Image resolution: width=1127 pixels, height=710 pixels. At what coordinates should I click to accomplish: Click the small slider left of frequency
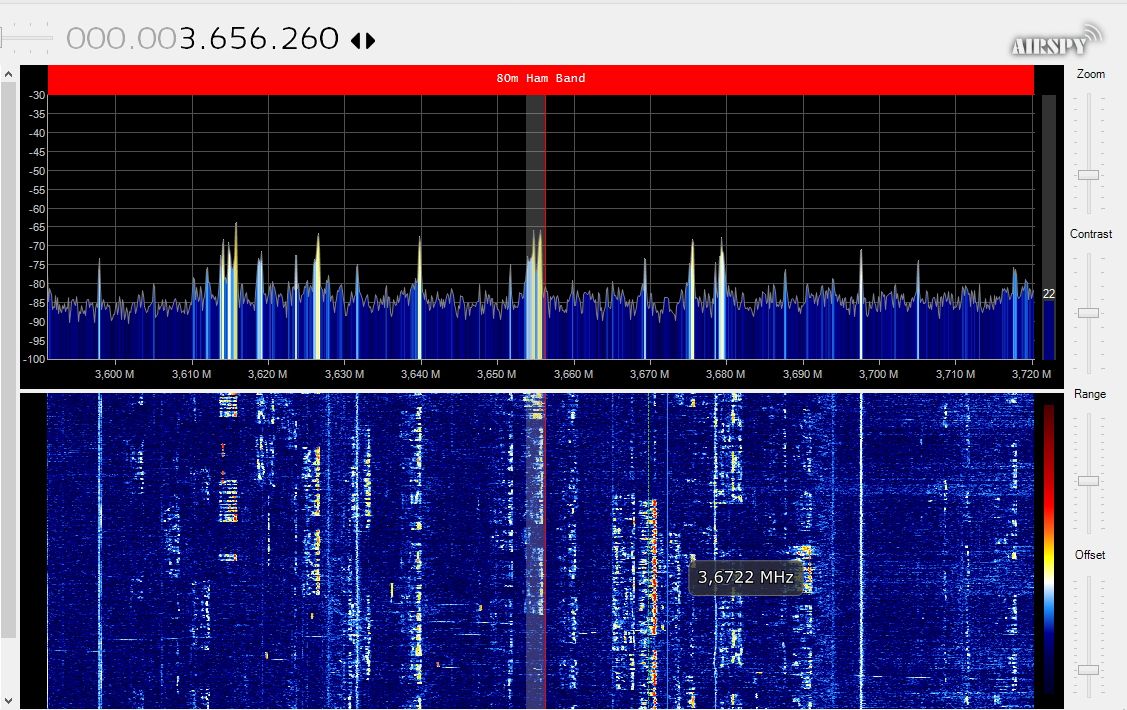(26, 37)
